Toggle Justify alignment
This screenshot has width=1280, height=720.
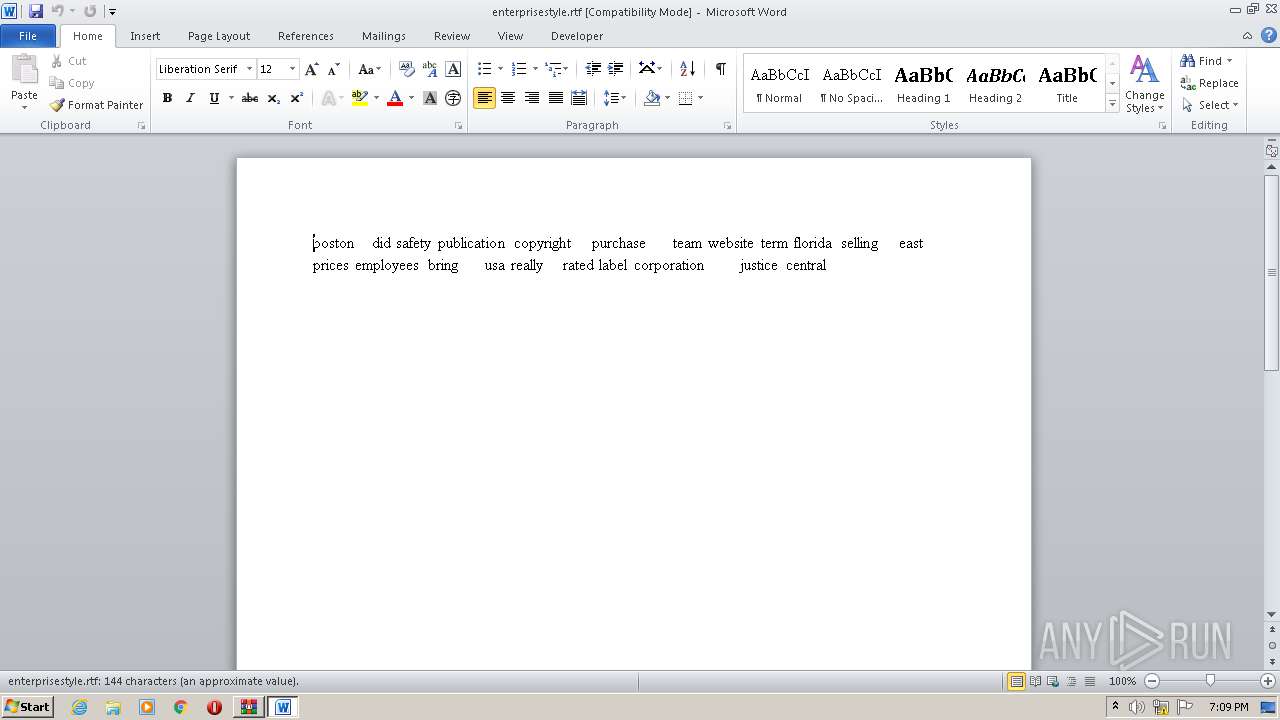[x=555, y=98]
